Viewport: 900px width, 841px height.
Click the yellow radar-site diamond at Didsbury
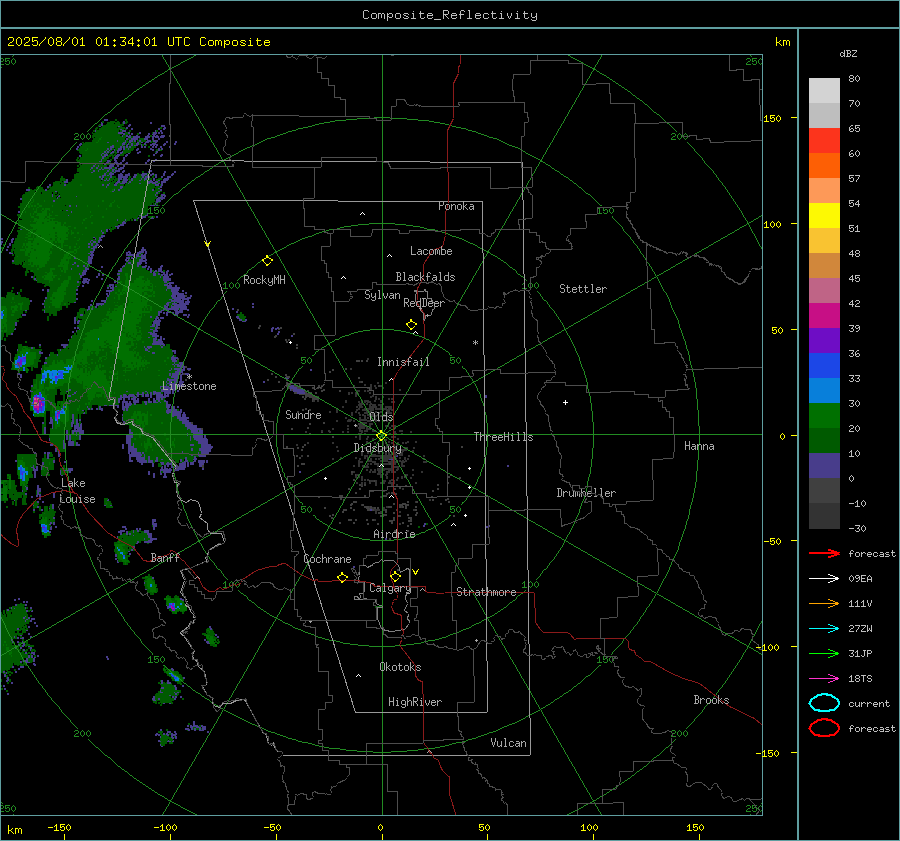[381, 436]
